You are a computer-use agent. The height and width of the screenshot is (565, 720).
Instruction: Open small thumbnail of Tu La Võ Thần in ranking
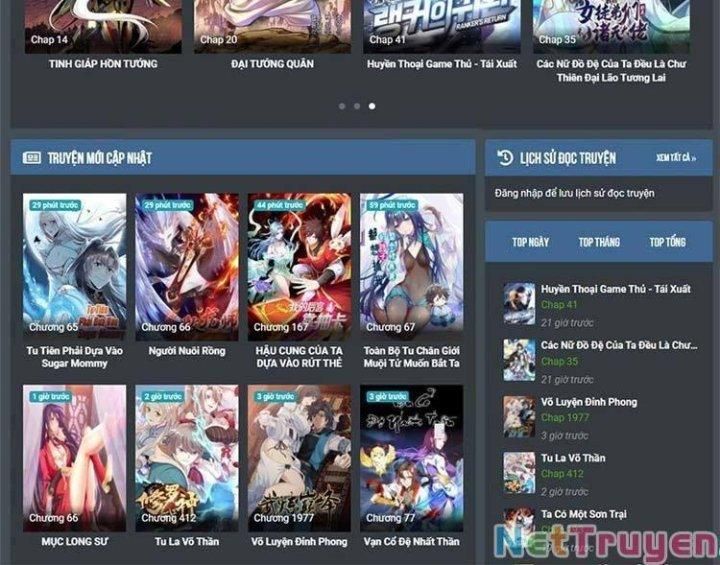tap(519, 472)
